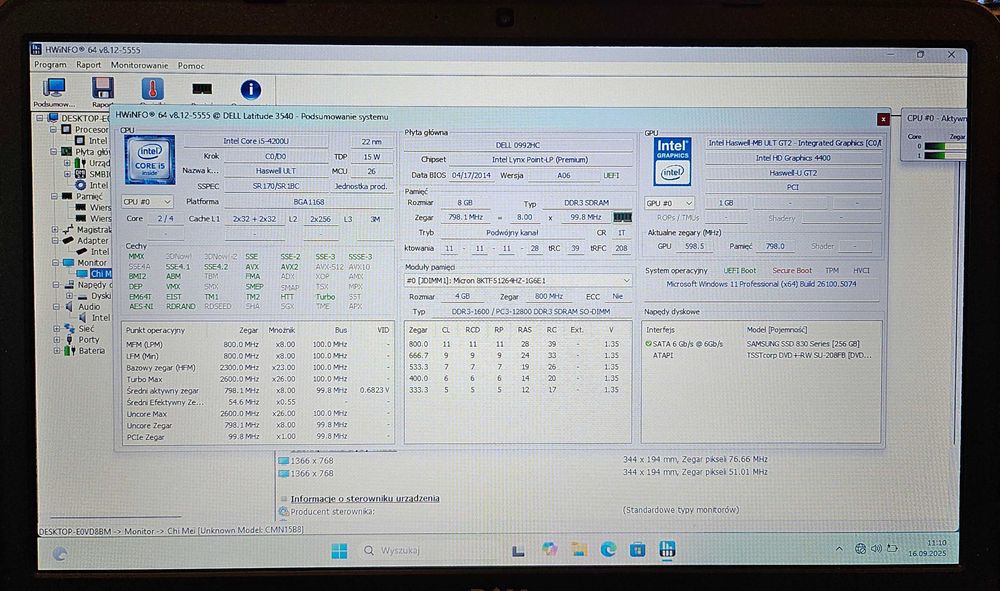This screenshot has height=591, width=1000.
Task: Open the Windows Start button
Action: click(x=339, y=551)
